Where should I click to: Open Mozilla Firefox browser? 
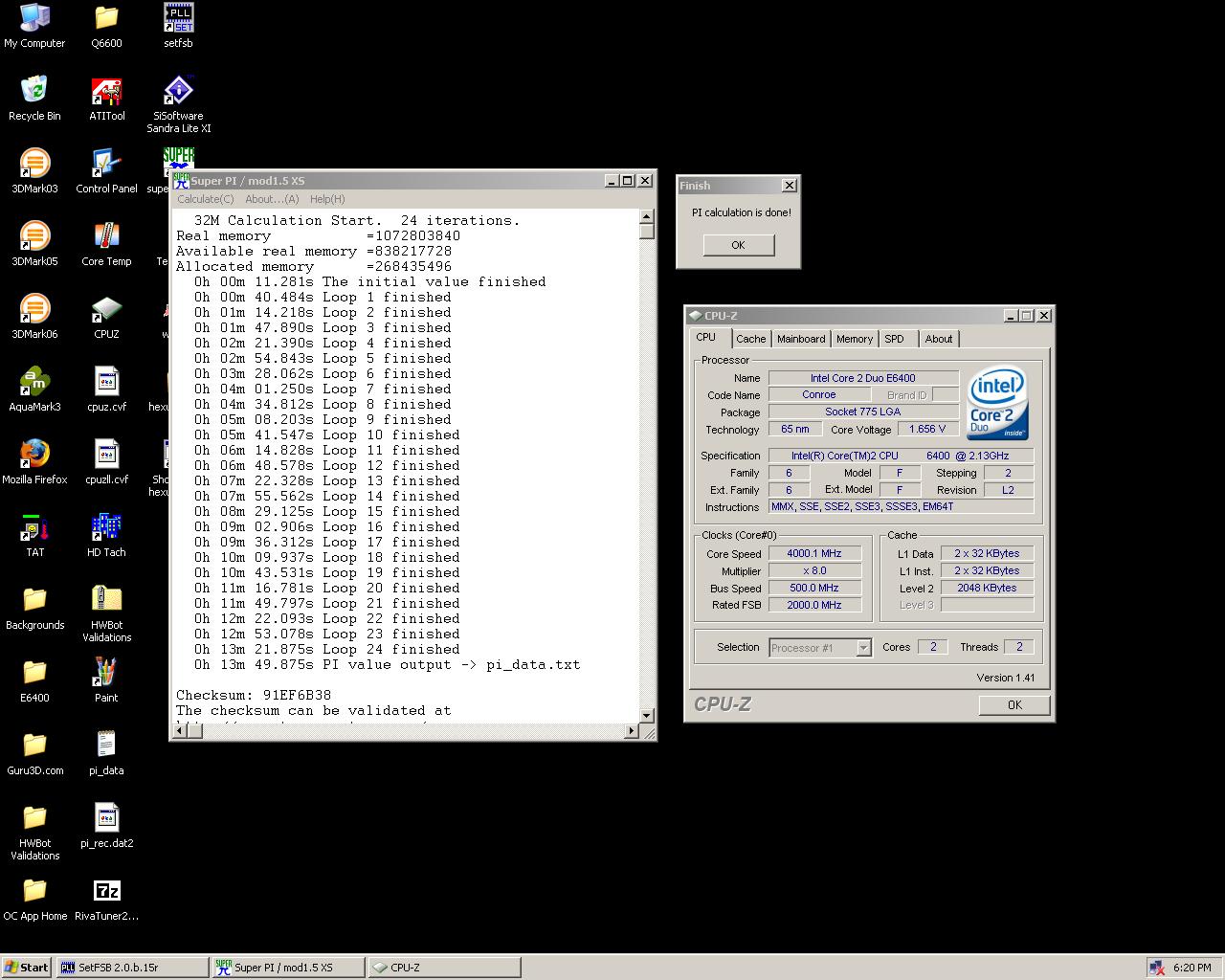tap(34, 462)
